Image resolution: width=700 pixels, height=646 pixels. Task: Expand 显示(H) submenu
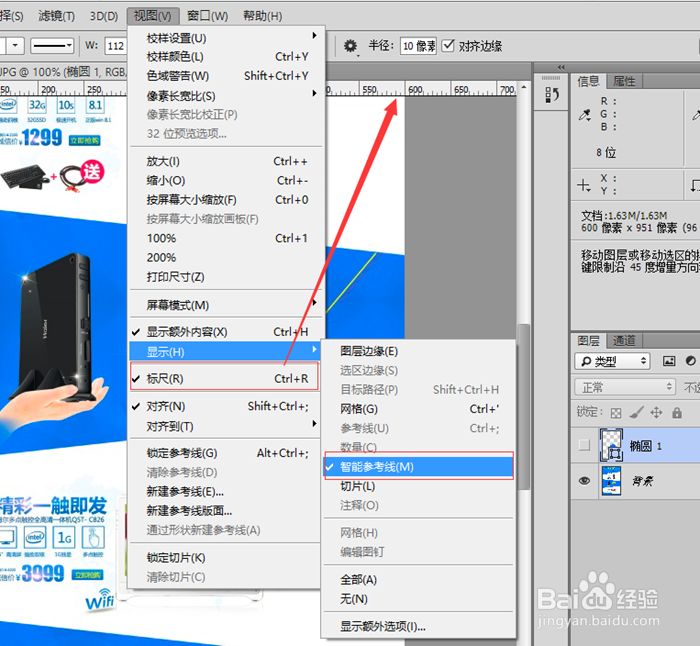click(224, 352)
